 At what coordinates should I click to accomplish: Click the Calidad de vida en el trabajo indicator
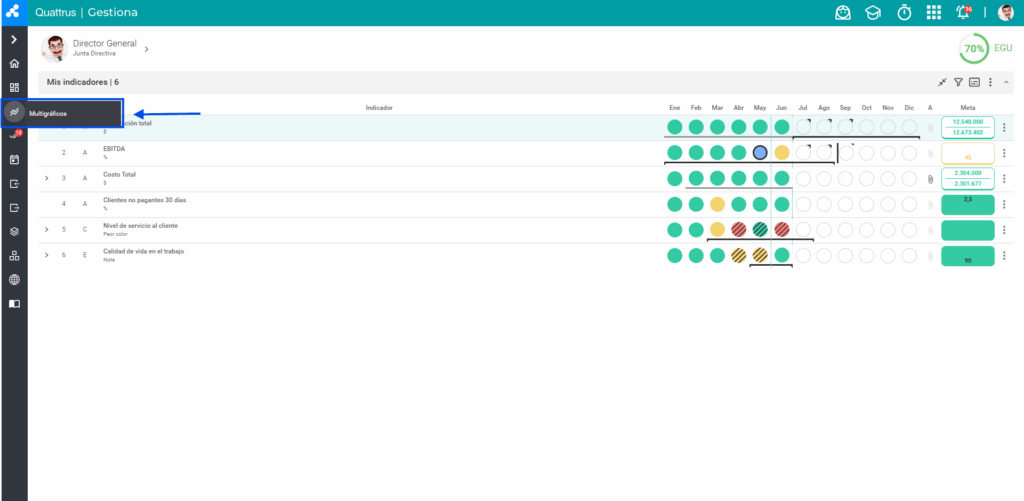[144, 251]
